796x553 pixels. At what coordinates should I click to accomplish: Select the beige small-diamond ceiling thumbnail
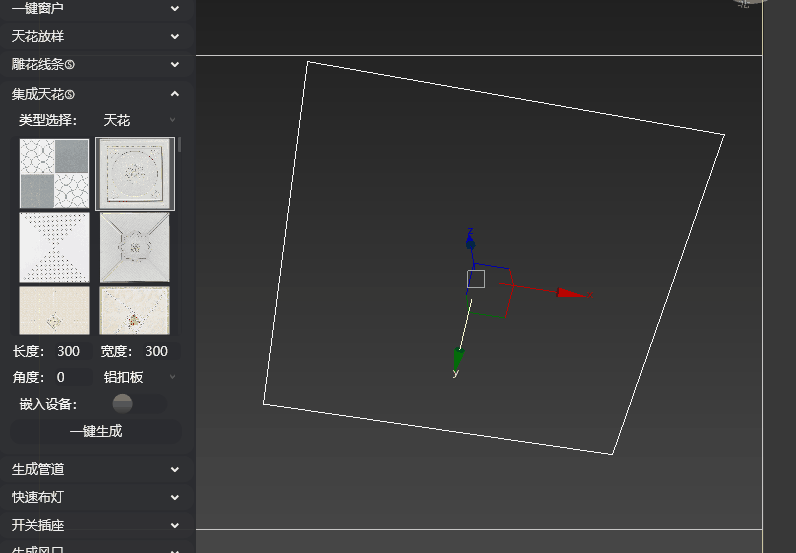[x=54, y=310]
